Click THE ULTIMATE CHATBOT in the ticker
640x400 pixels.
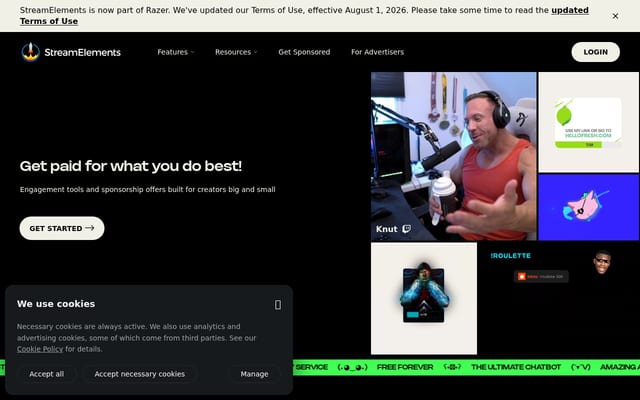point(516,367)
